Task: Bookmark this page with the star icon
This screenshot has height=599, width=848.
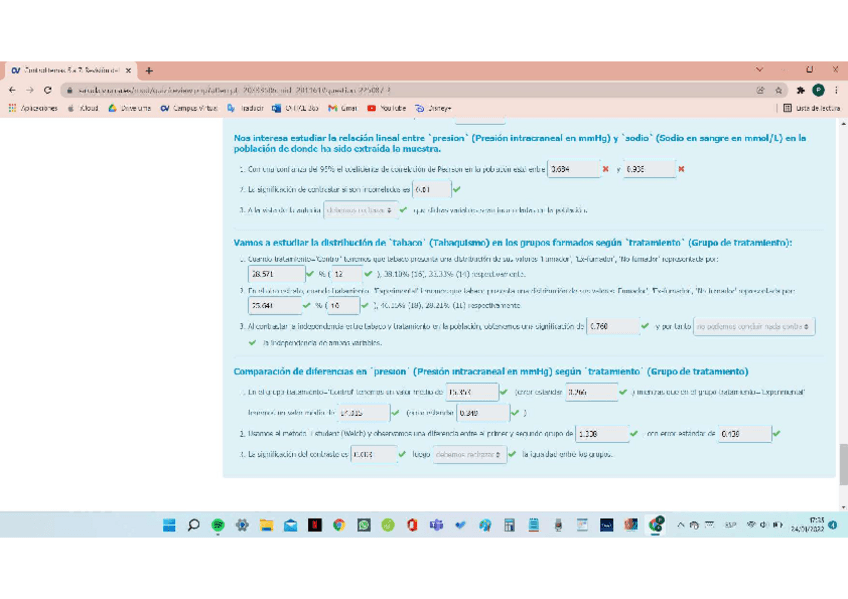Action: point(778,90)
